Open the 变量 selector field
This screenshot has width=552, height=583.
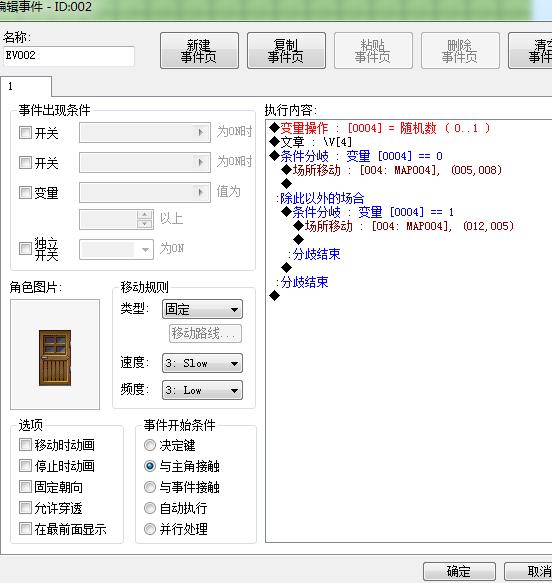click(145, 192)
